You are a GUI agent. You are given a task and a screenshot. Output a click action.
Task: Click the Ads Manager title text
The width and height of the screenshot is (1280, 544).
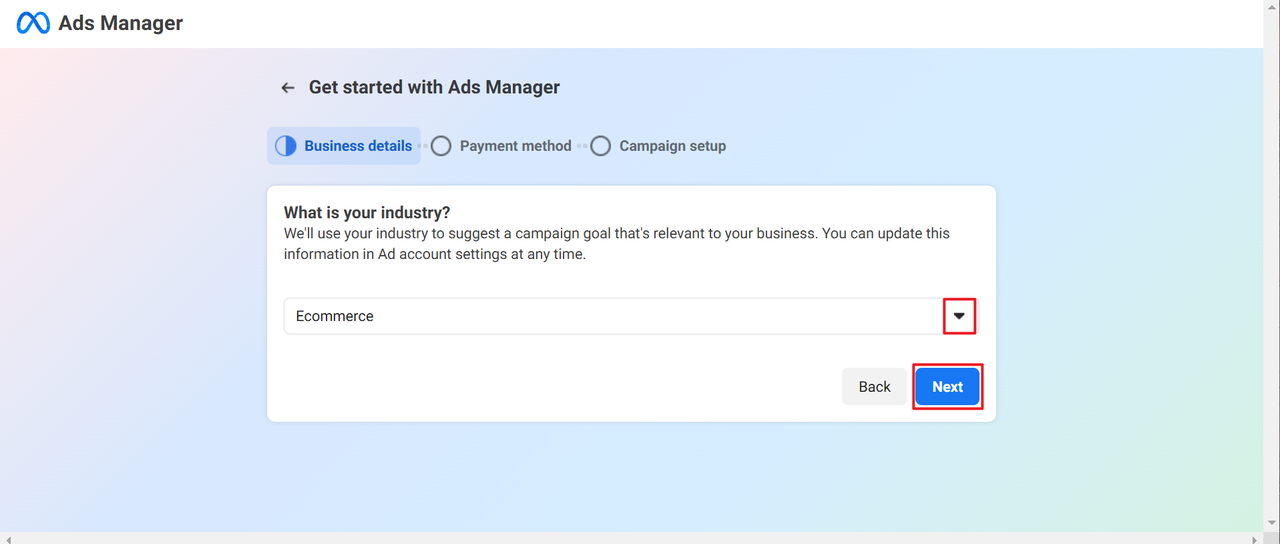(121, 23)
